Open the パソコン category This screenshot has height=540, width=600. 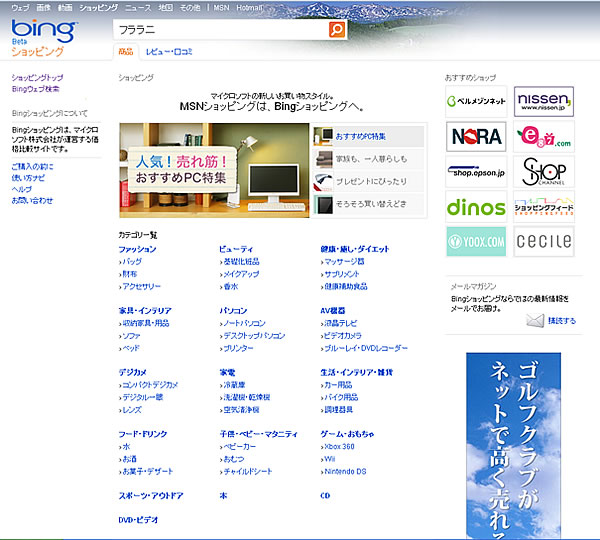click(x=233, y=311)
